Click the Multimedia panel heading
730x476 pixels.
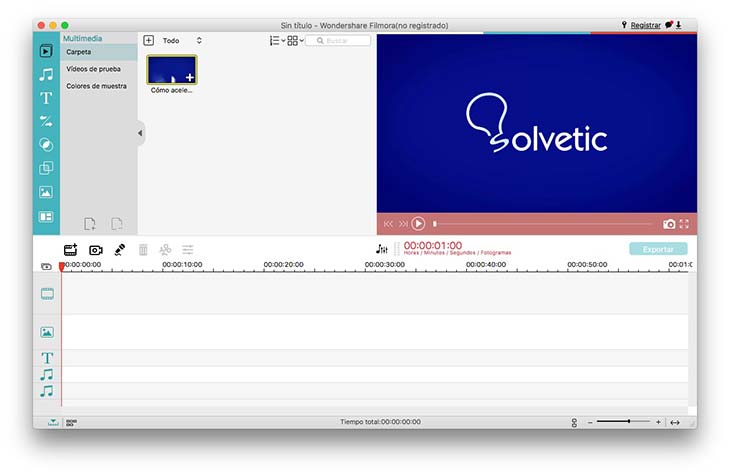[x=82, y=38]
